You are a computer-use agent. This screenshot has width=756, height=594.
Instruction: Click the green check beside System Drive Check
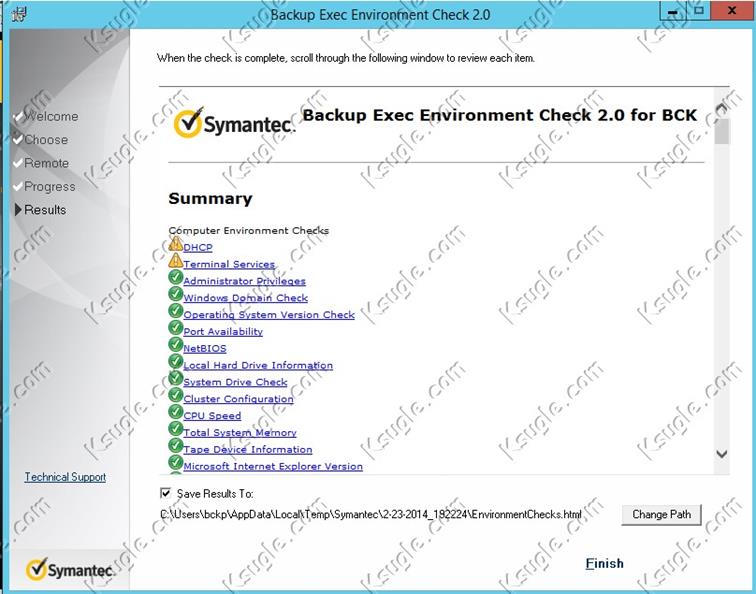(176, 378)
